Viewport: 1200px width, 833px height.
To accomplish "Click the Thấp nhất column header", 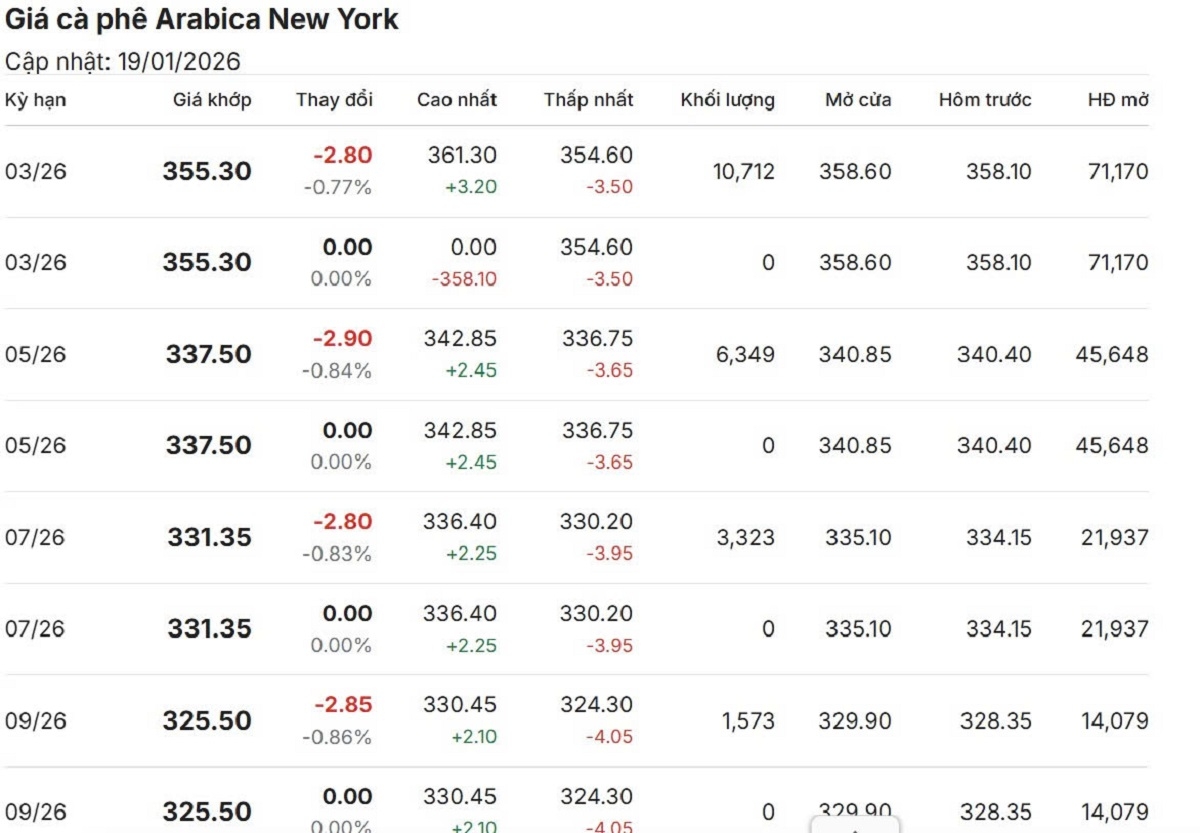I will [x=588, y=100].
